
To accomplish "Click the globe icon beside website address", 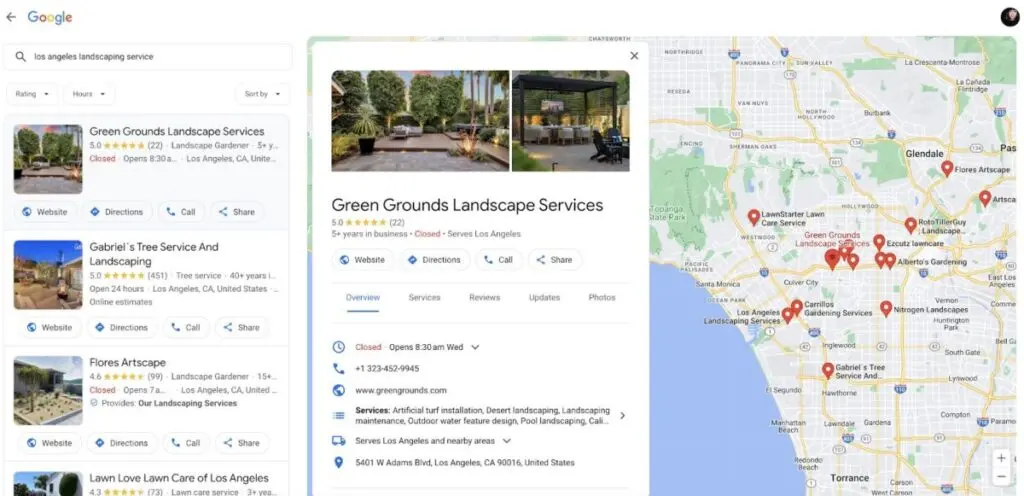I will point(338,390).
